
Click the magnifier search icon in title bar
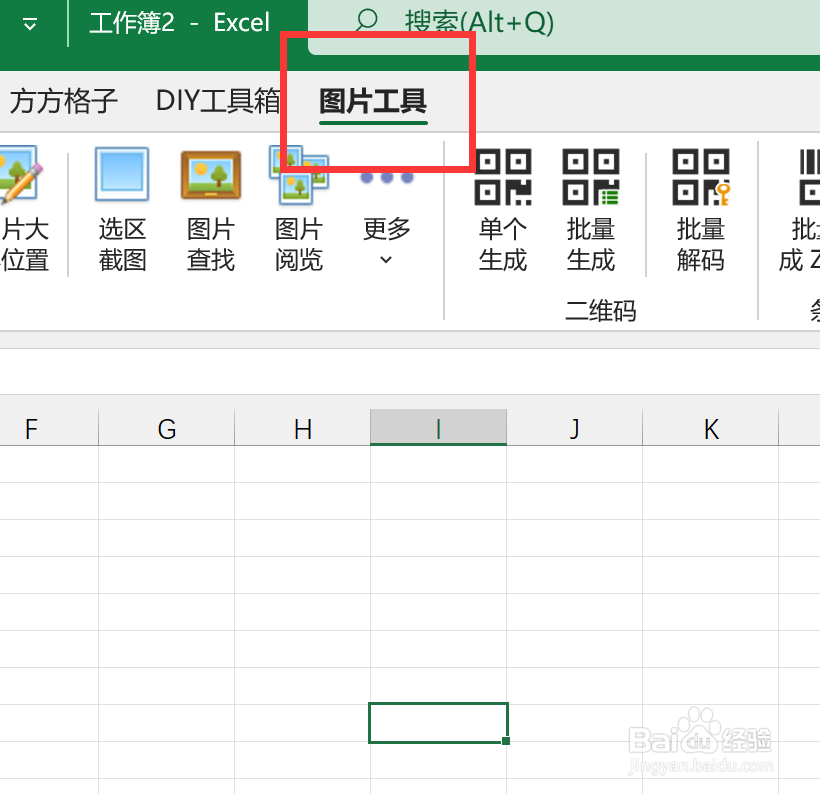367,21
